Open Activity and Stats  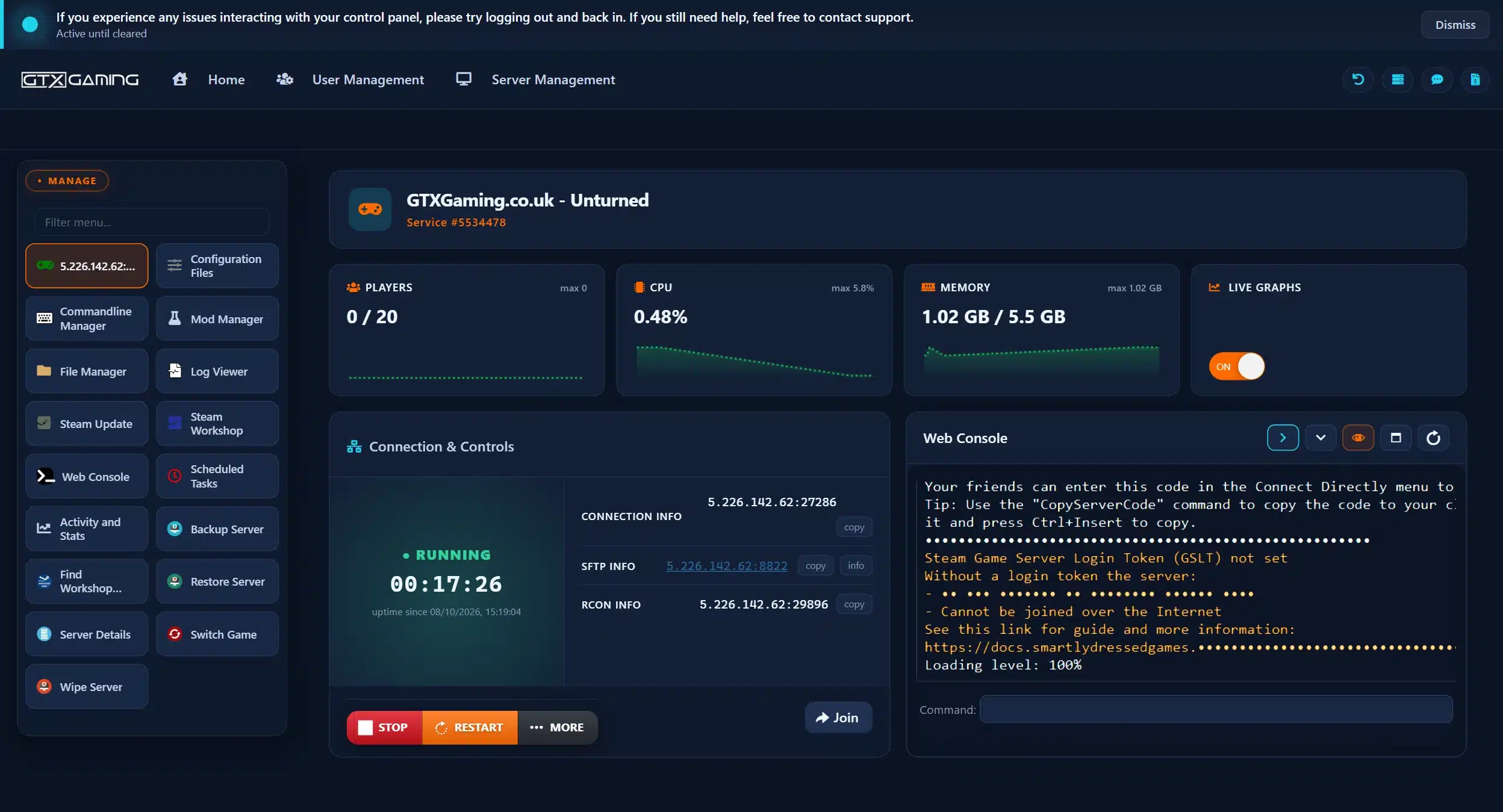click(87, 528)
